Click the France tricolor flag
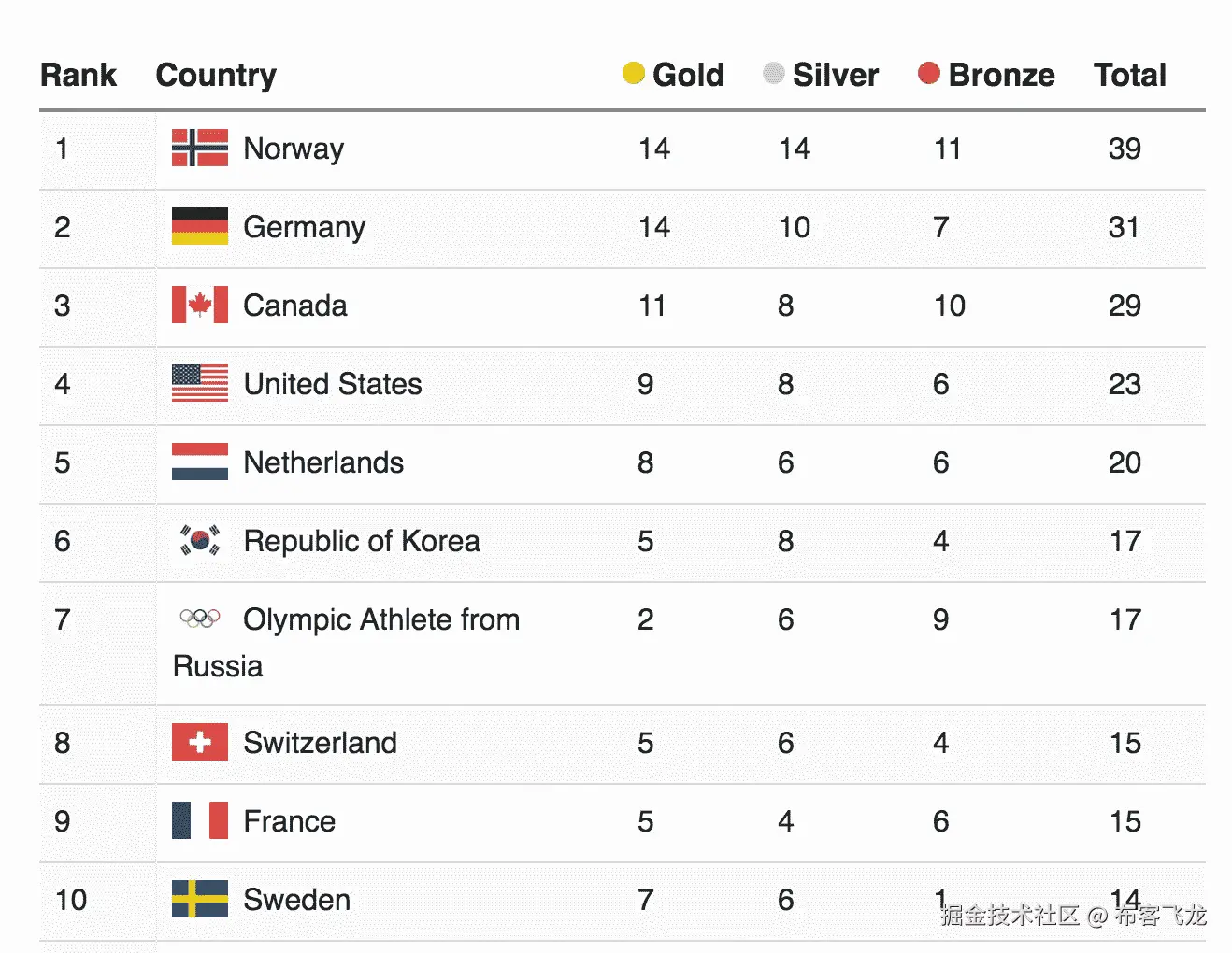Viewport: 1232px width, 953px height. click(199, 821)
